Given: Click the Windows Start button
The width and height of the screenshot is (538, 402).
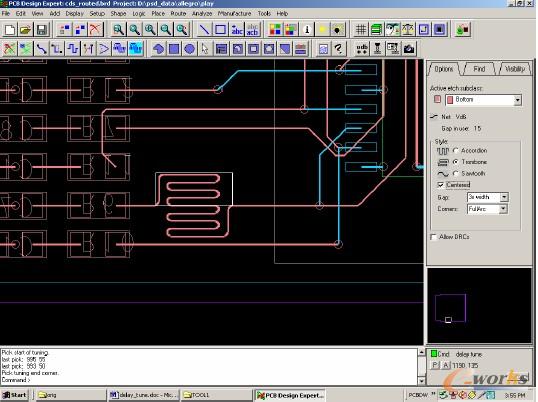Looking at the screenshot, I should 14,395.
